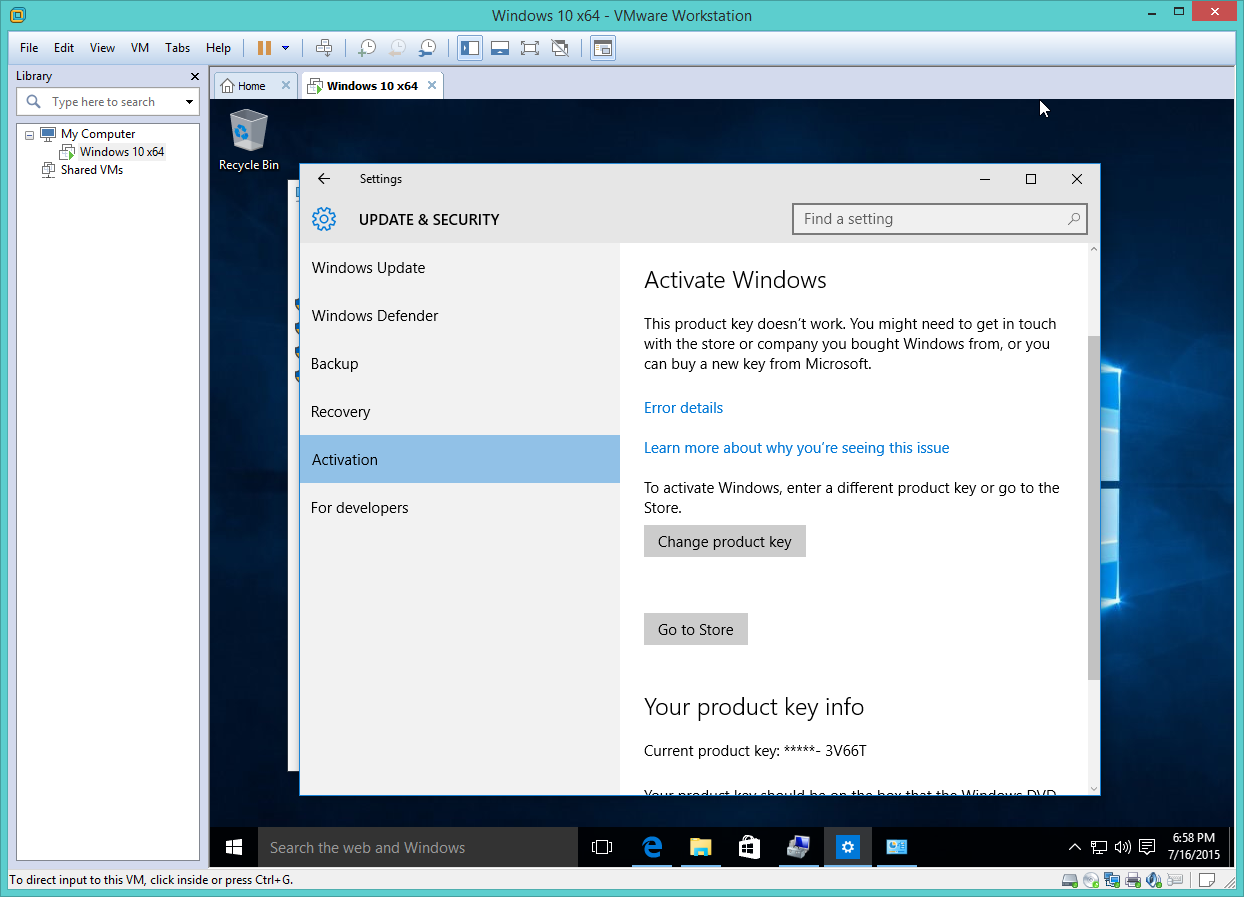Screen dimensions: 1244x897
Task: Focus the Find a setting search box
Action: pos(939,219)
